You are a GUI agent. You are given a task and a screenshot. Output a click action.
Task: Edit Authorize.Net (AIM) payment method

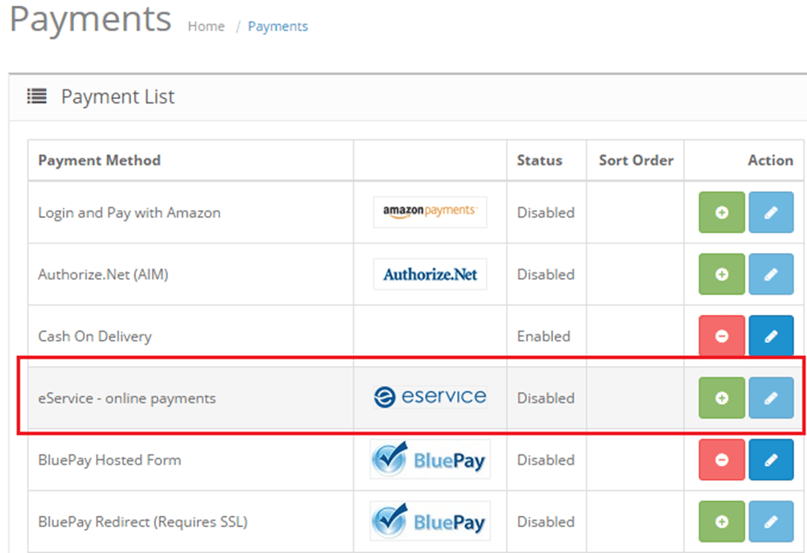coord(771,274)
